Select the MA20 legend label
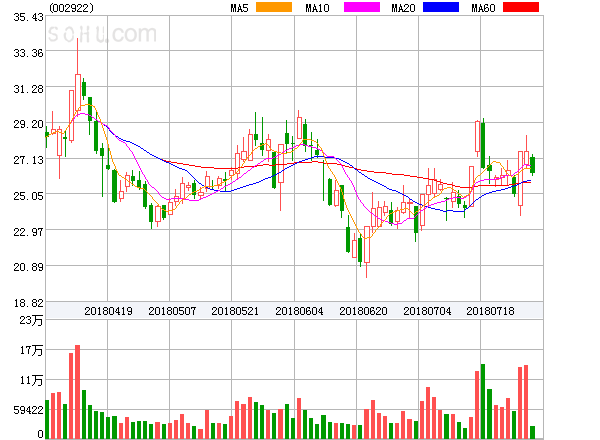Image resolution: width=600 pixels, height=440 pixels. [x=403, y=8]
